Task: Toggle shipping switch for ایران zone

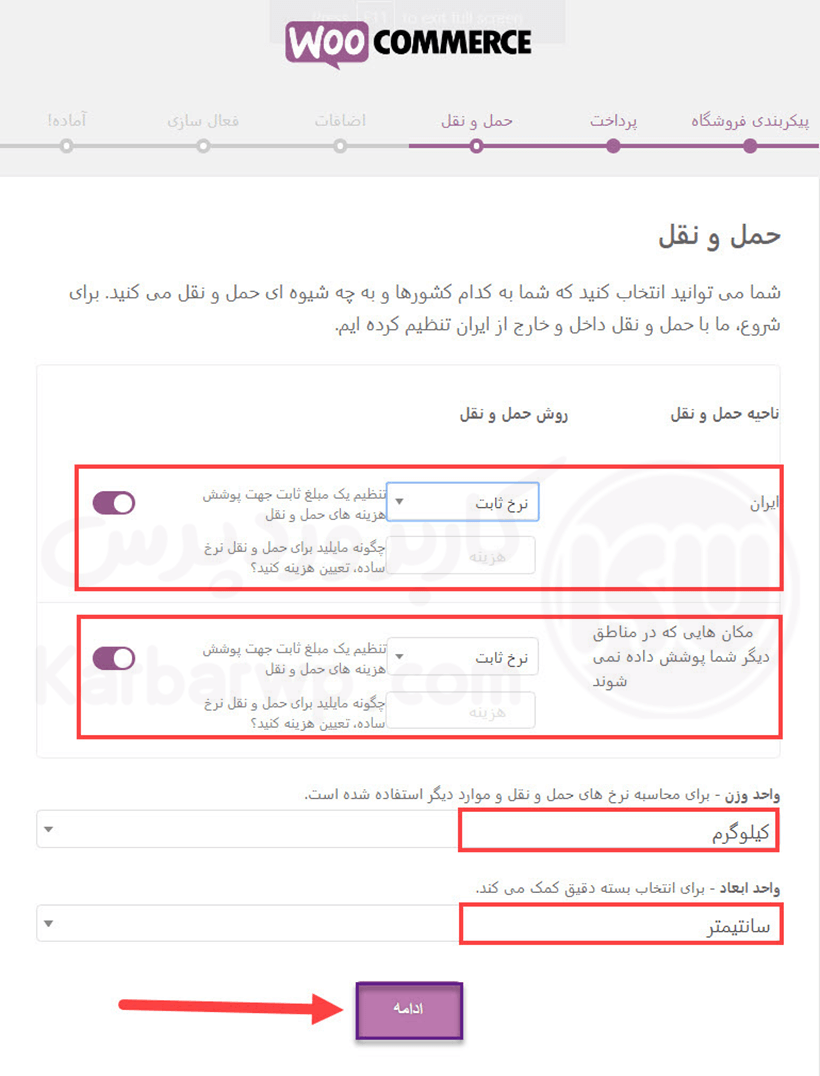Action: coord(114,503)
